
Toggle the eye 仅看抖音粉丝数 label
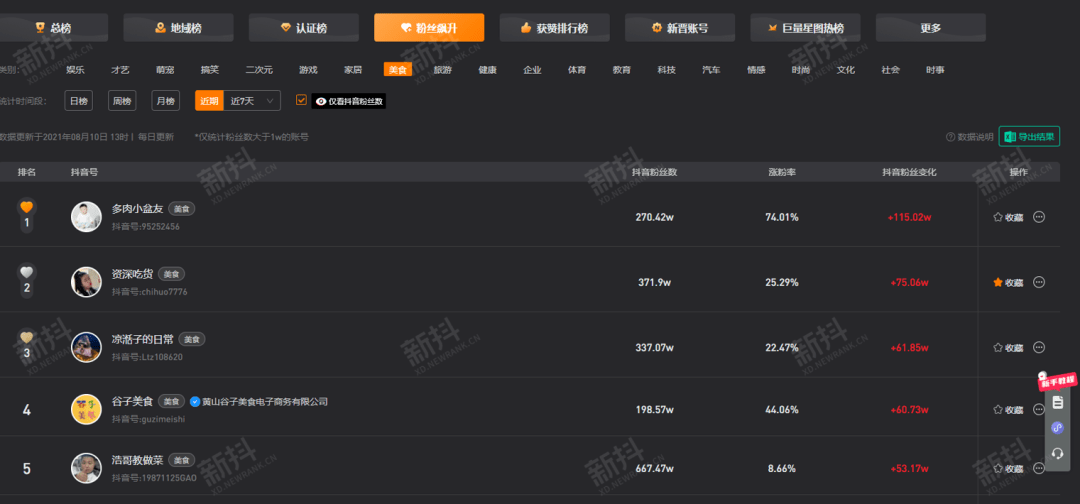[x=349, y=101]
